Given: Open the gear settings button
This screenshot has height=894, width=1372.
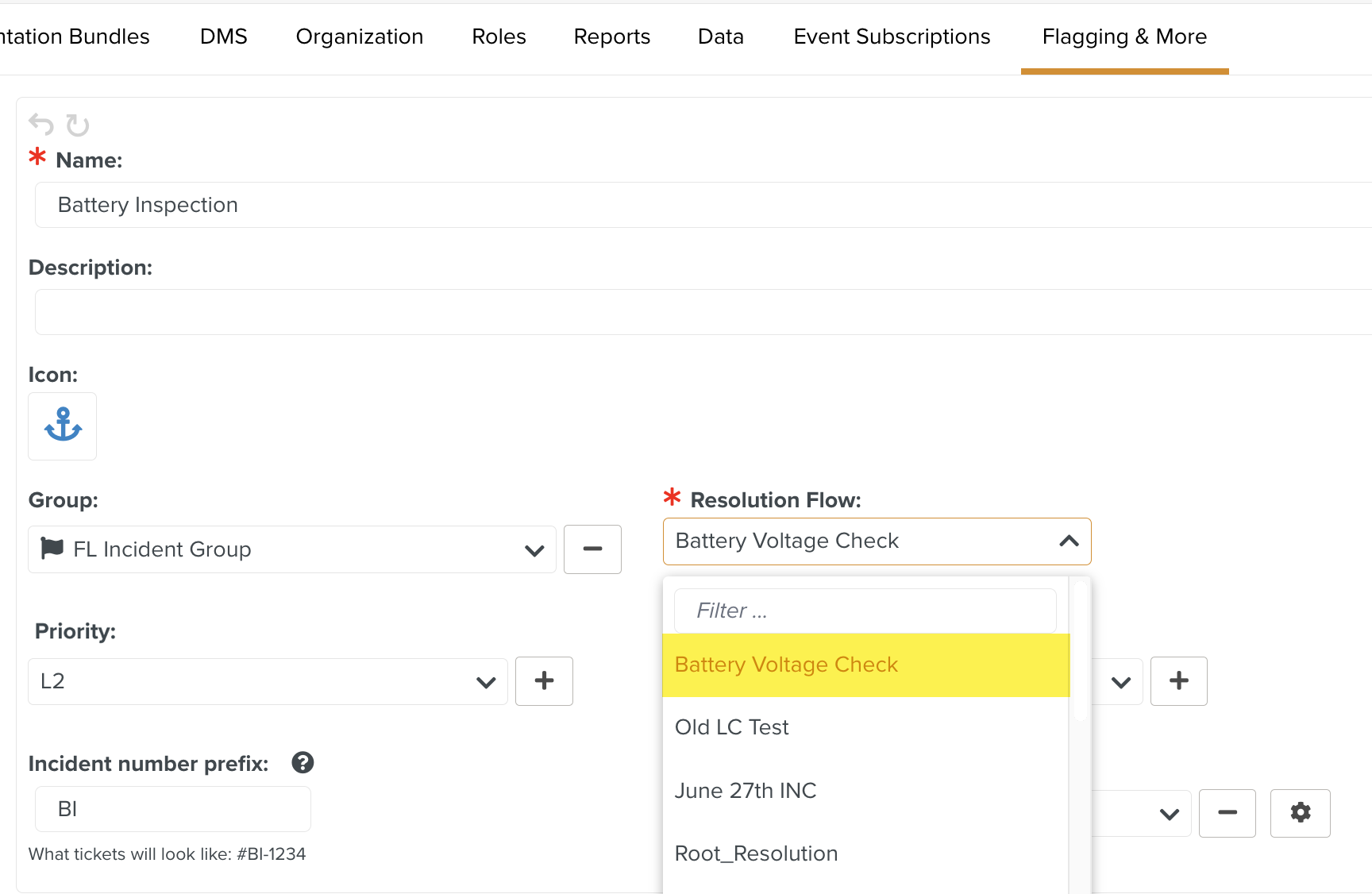Looking at the screenshot, I should coord(1300,813).
